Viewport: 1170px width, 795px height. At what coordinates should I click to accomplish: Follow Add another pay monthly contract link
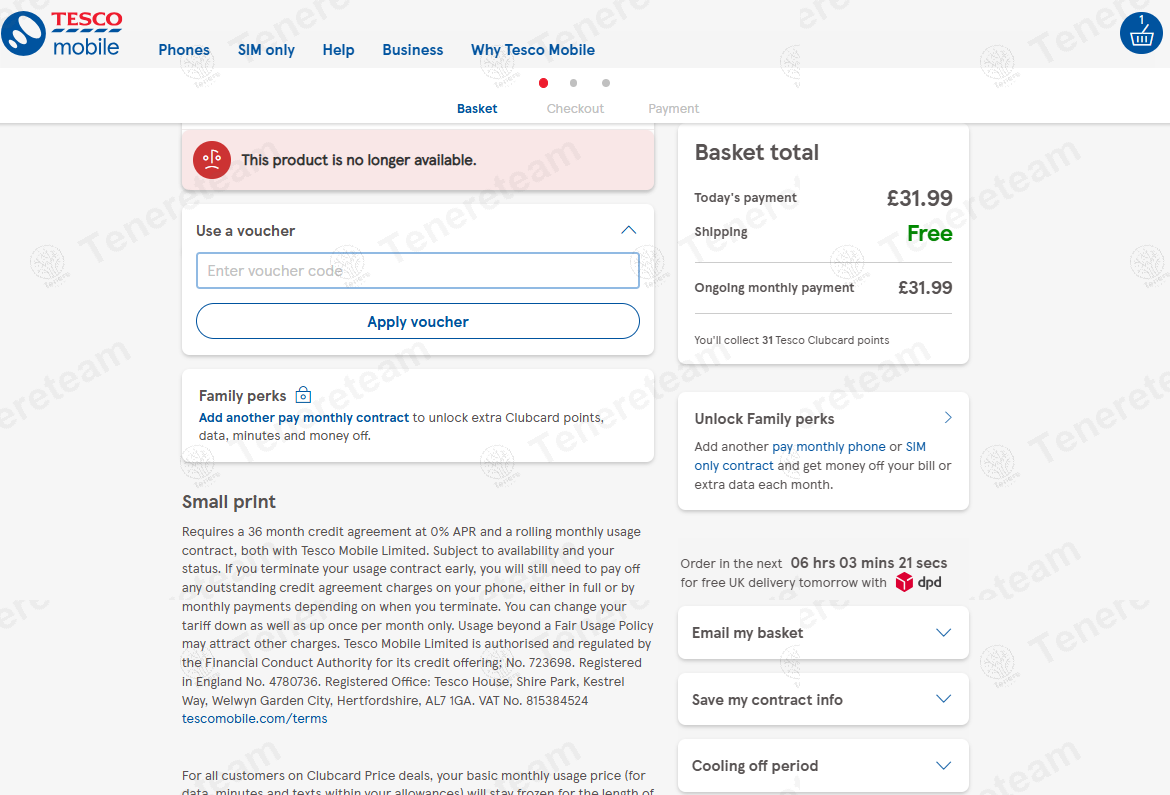(304, 417)
